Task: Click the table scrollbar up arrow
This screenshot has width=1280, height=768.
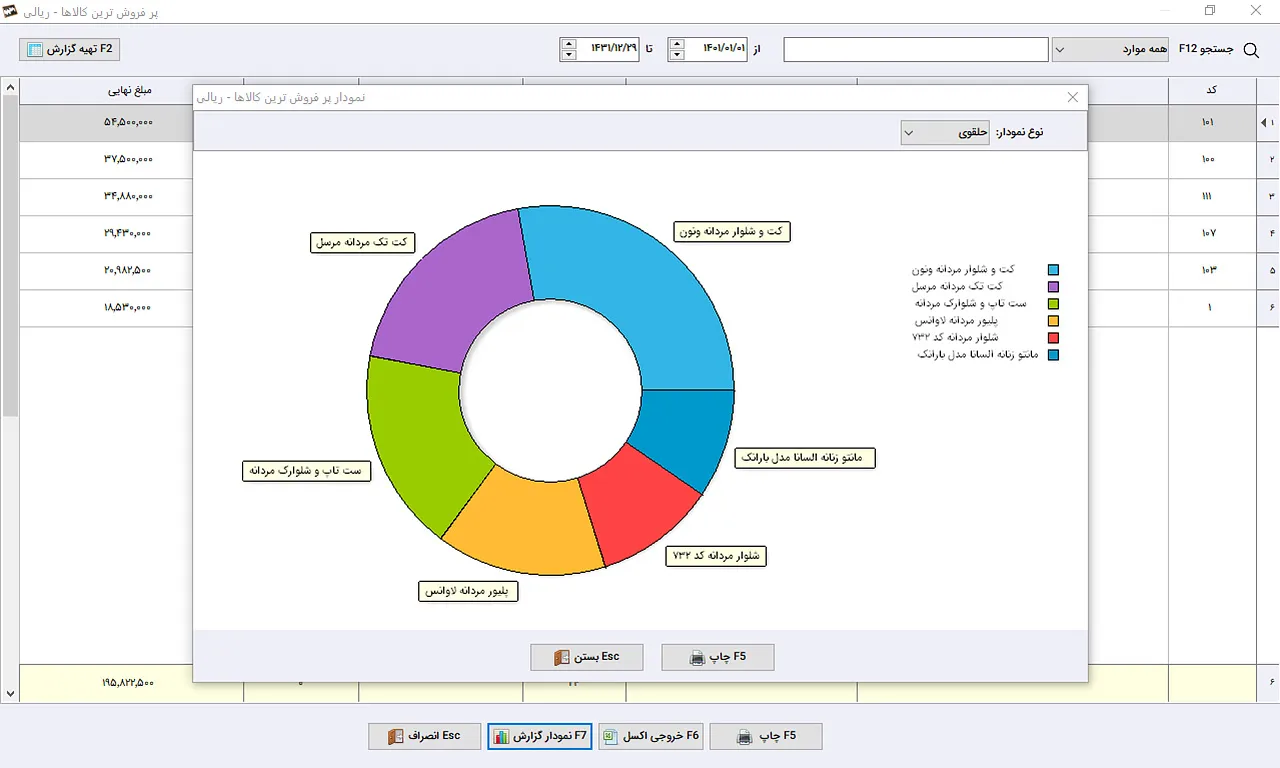Action: (10, 87)
